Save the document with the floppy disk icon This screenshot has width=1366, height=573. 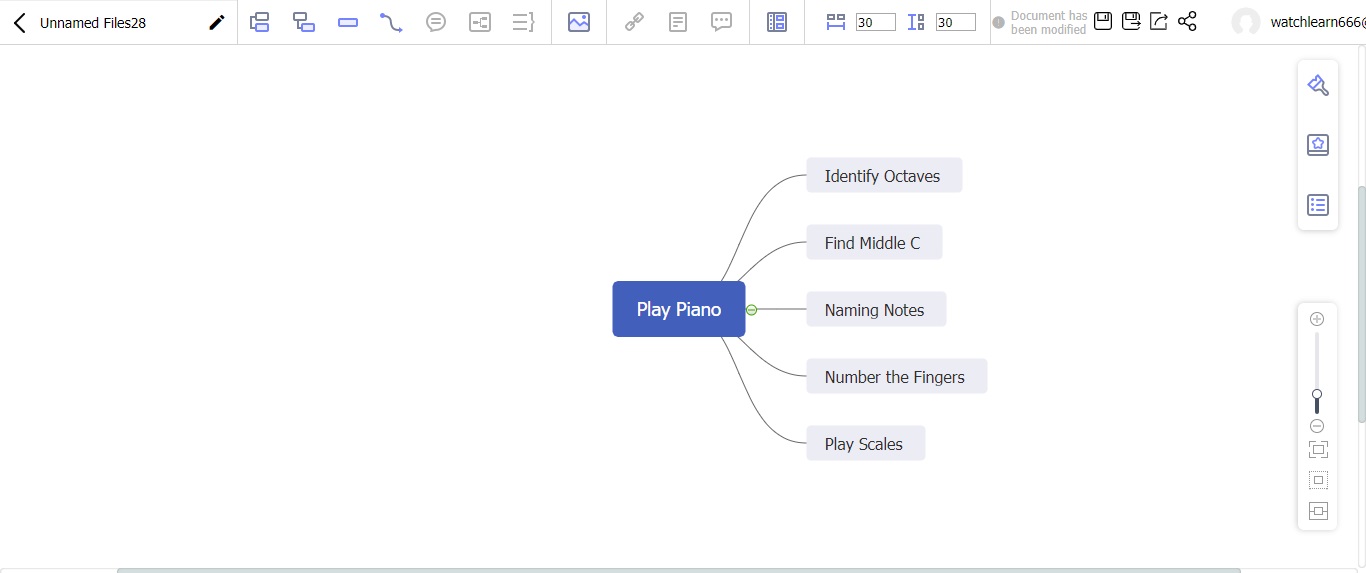pyautogui.click(x=1103, y=21)
